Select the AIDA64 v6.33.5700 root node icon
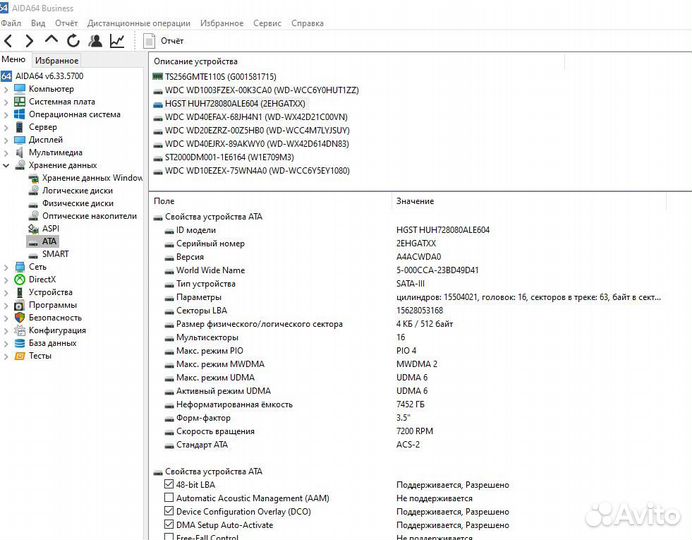The width and height of the screenshot is (692, 540). tap(6, 76)
